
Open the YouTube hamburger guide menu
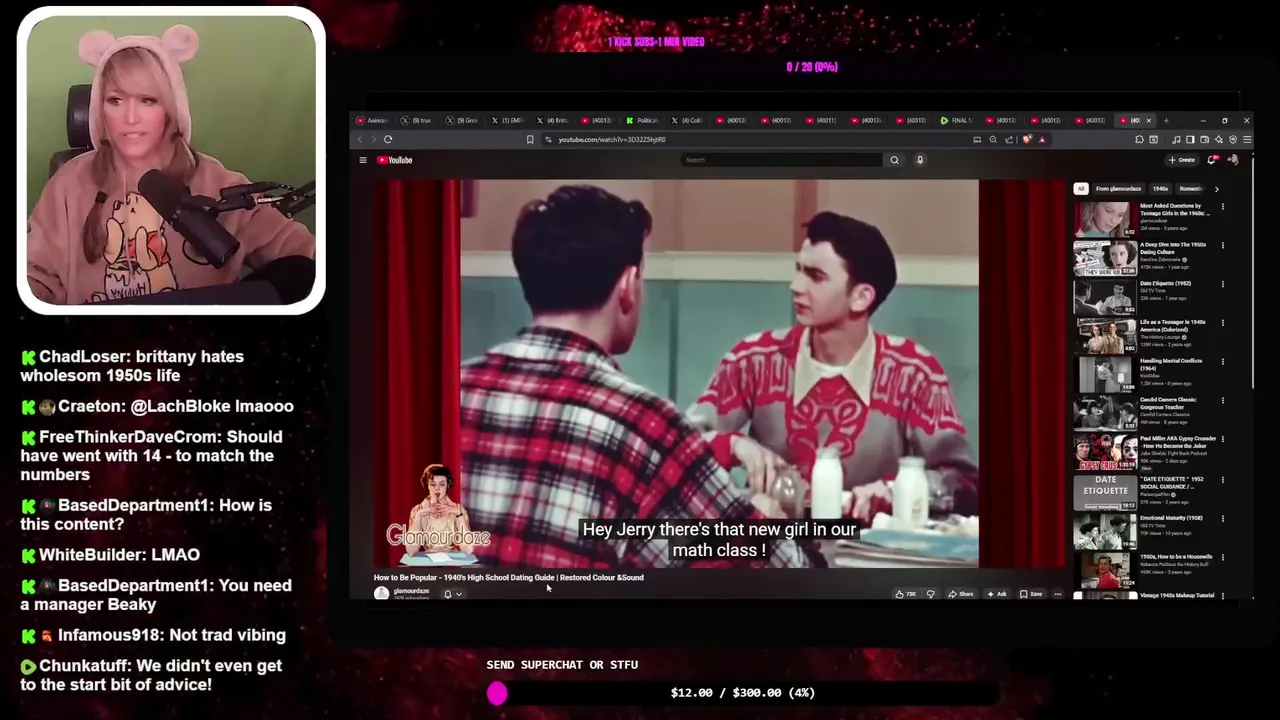coord(363,160)
